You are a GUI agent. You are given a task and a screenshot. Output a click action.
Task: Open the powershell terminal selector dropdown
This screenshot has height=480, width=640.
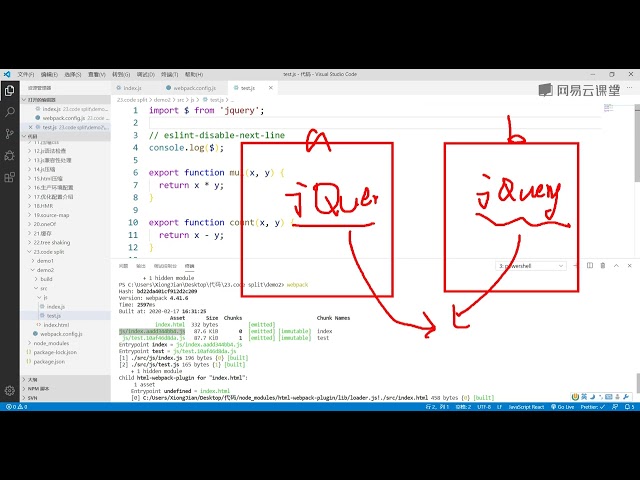tap(531, 266)
